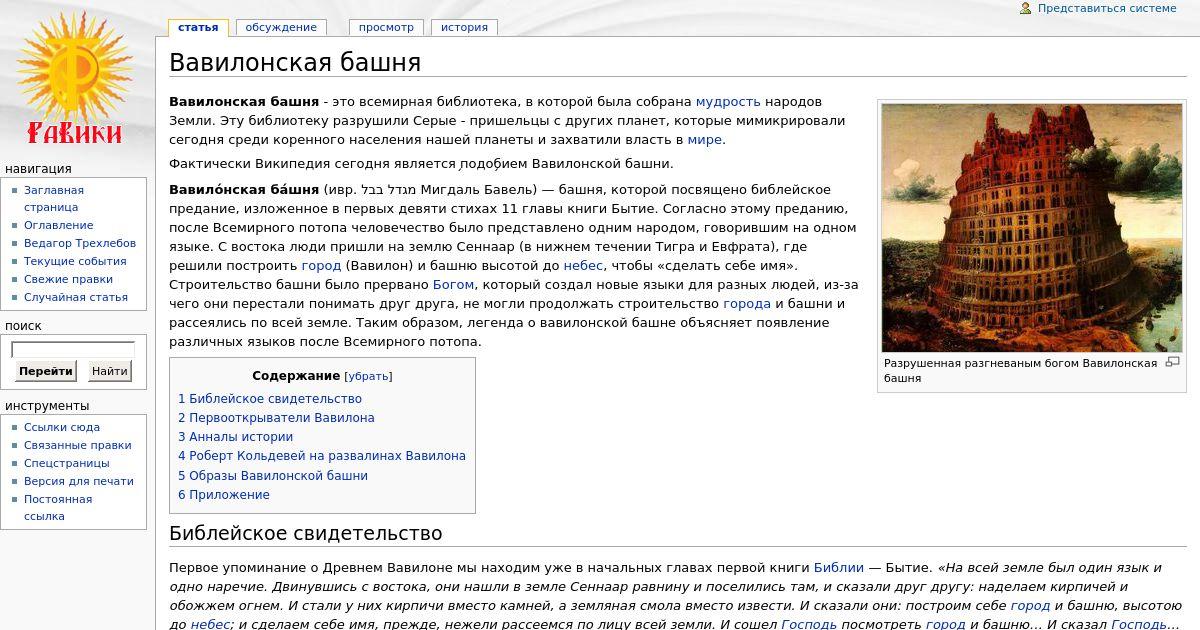This screenshot has height=630, width=1200.
Task: Select the 'статья' tab
Action: tap(198, 28)
